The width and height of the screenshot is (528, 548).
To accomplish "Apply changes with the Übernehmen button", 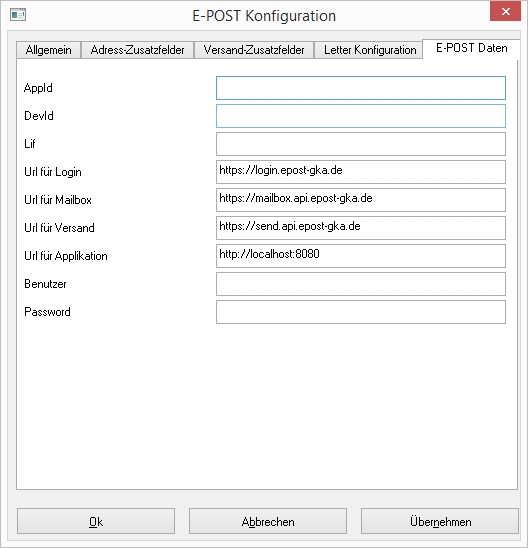I will pos(440,521).
